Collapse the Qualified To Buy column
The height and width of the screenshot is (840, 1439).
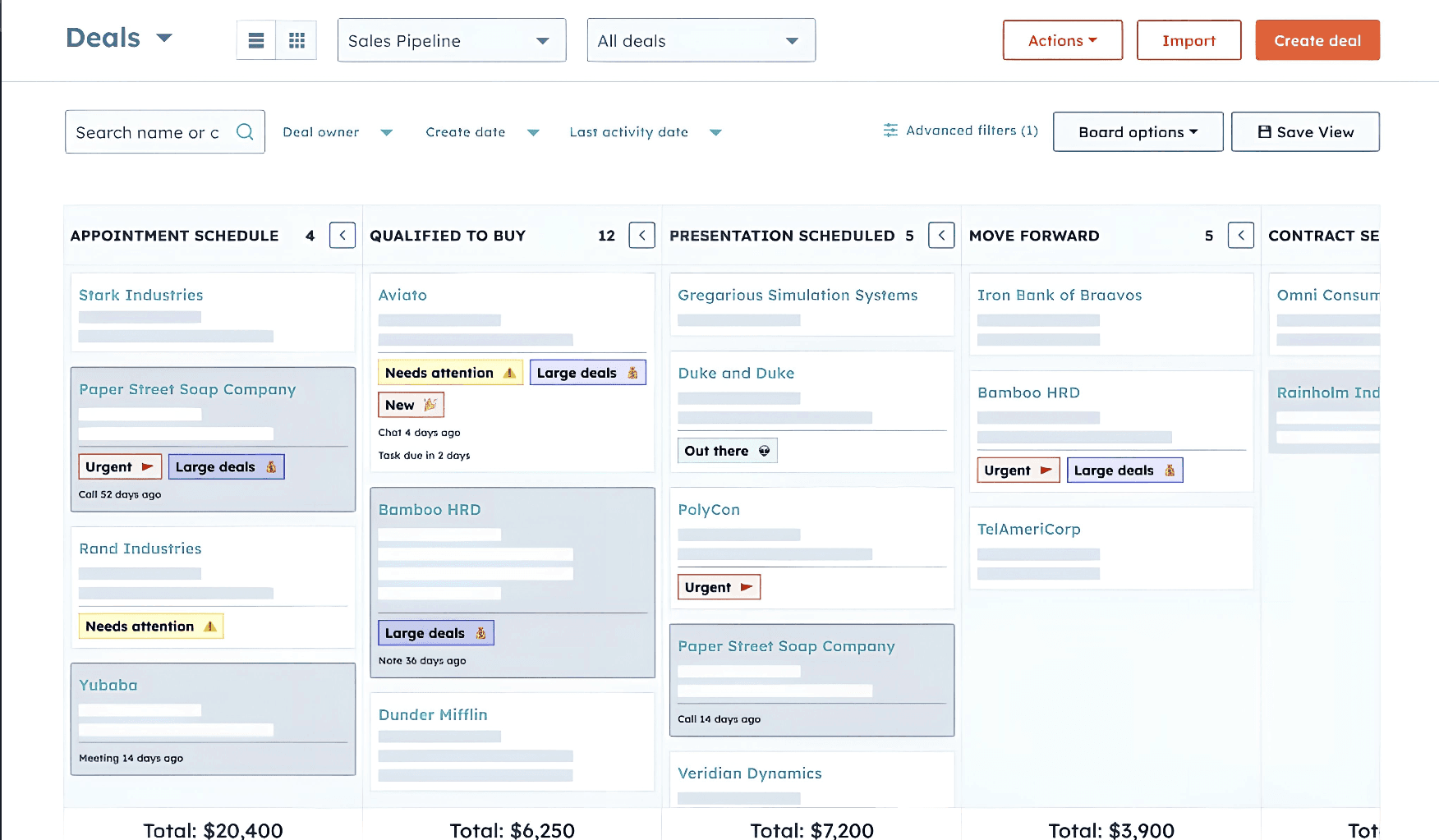(x=642, y=236)
